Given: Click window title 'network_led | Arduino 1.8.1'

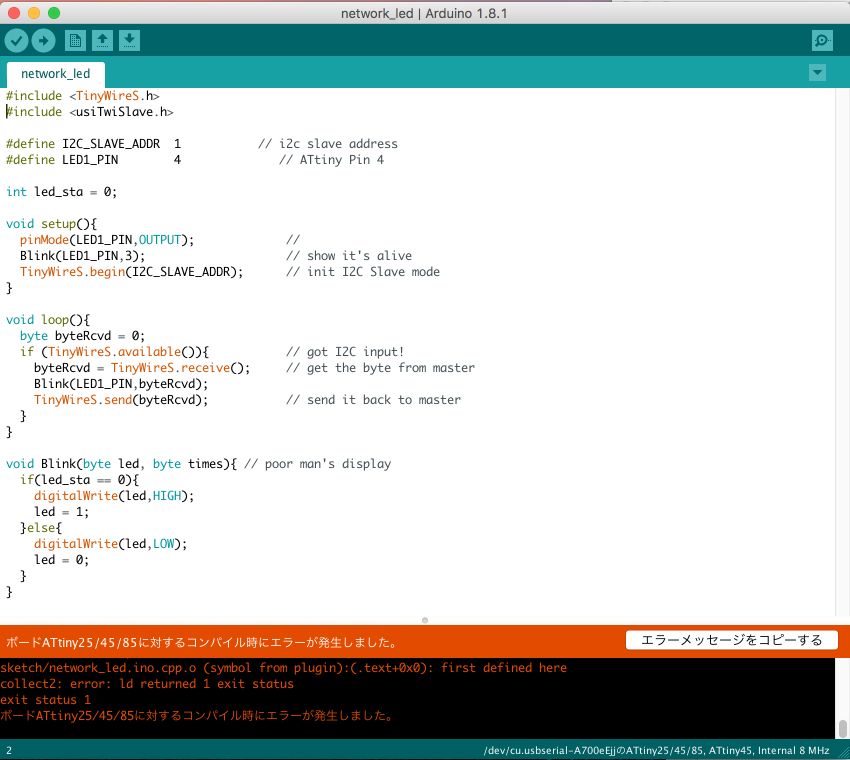Looking at the screenshot, I should point(424,14).
